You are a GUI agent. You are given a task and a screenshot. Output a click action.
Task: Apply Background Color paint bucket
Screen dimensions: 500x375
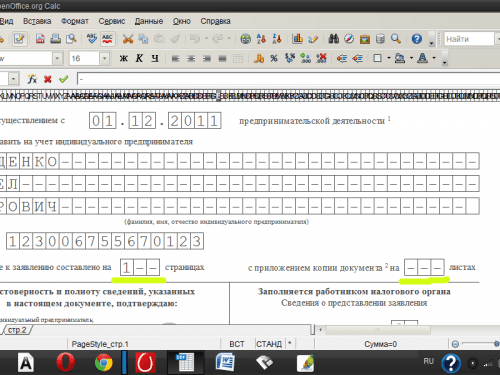[x=400, y=59]
